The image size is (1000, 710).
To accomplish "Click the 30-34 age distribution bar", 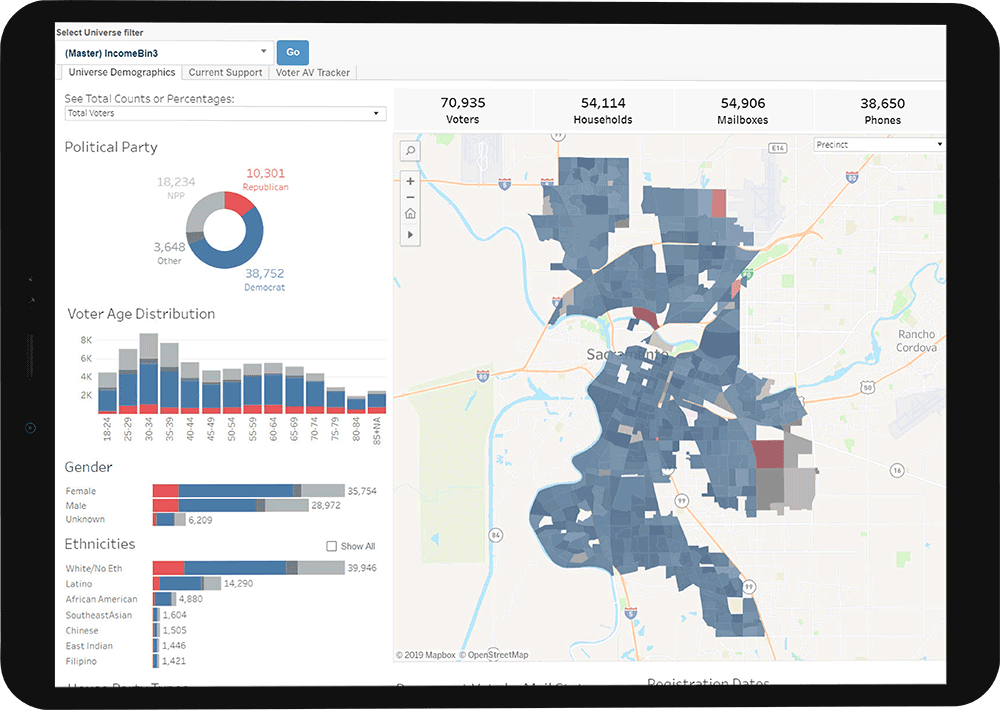I will click(x=149, y=373).
